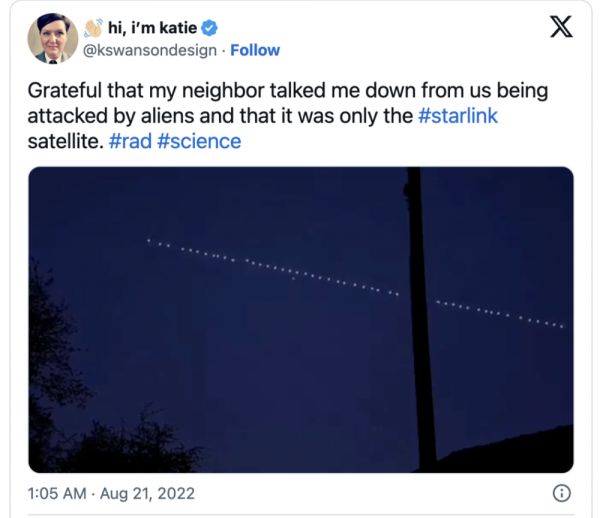Open the #starlink hashtag

457,116
